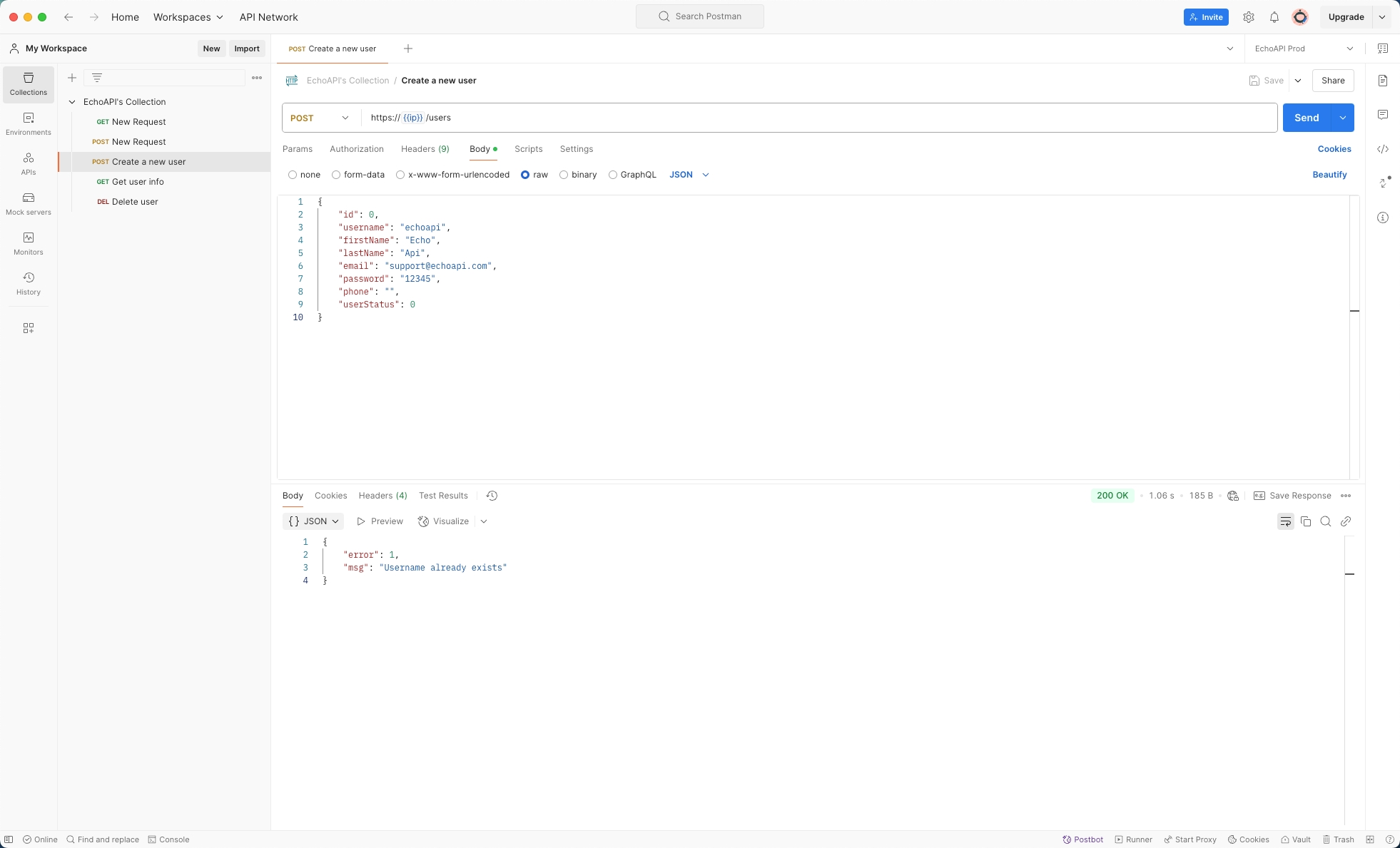
Task: Open the environment quick look icon
Action: 1383,48
